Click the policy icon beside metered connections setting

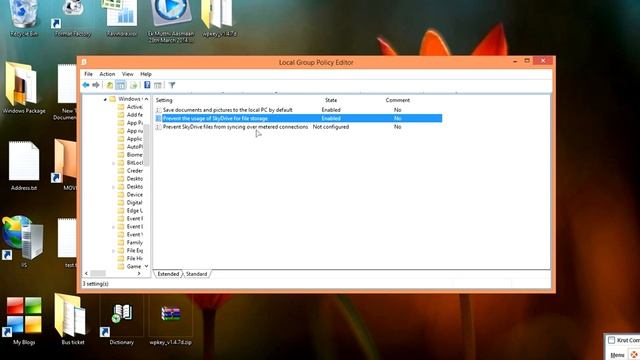pos(158,127)
